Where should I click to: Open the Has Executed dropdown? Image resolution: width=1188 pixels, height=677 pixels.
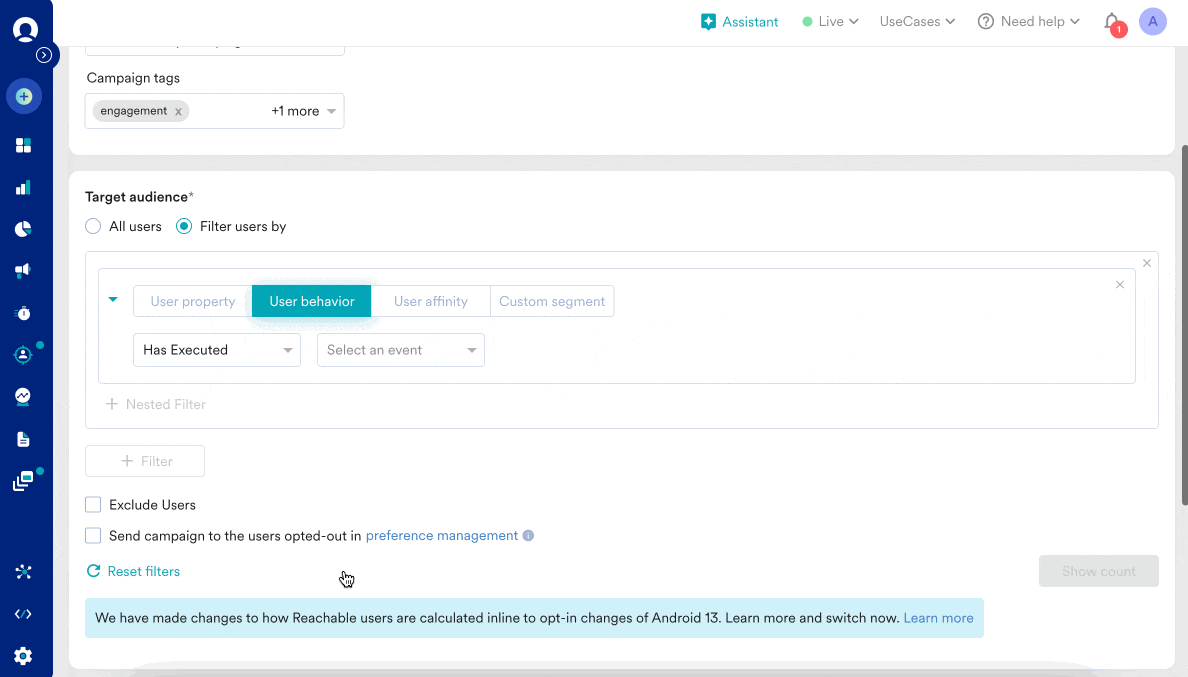tap(217, 350)
